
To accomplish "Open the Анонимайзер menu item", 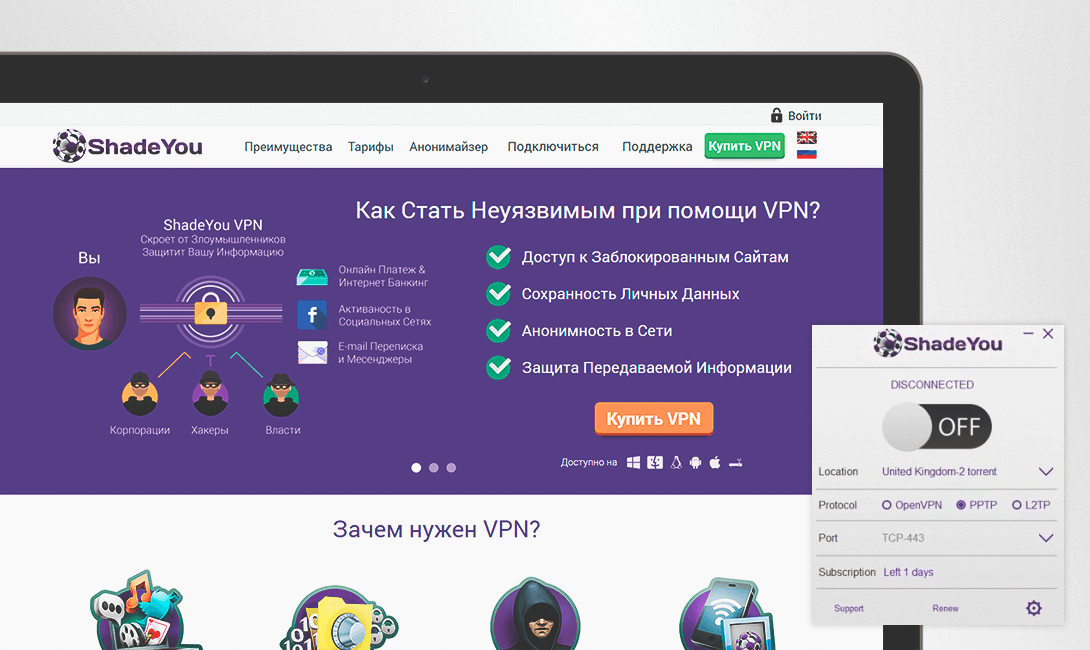I will [x=448, y=147].
